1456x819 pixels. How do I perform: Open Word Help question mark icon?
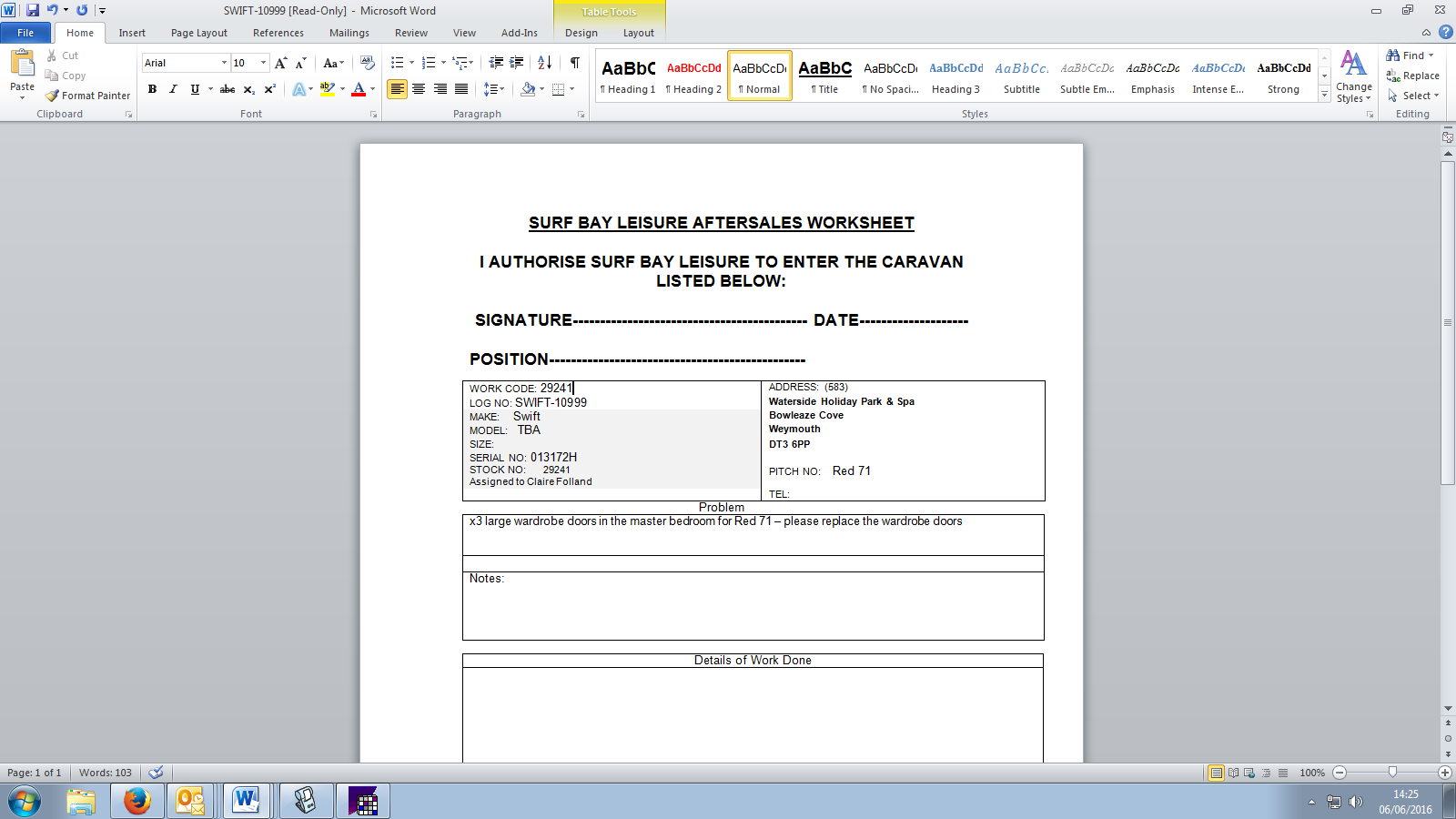(x=1446, y=32)
